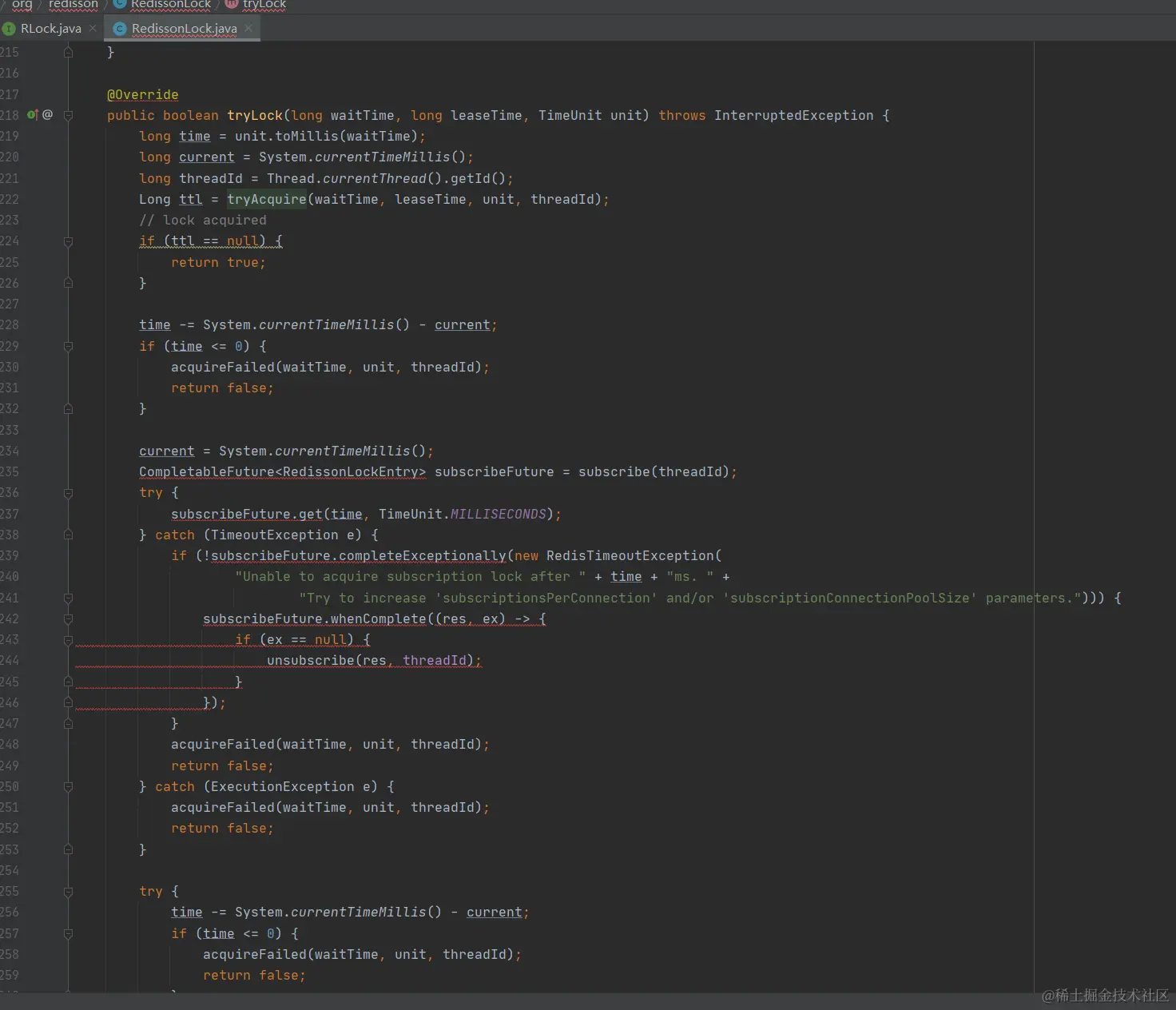Click fold end marker on line 226
Image resolution: width=1176 pixels, height=1010 pixels.
click(68, 283)
